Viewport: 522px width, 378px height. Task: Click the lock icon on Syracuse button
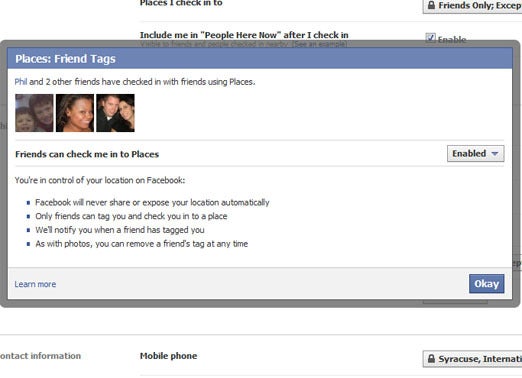[431, 359]
